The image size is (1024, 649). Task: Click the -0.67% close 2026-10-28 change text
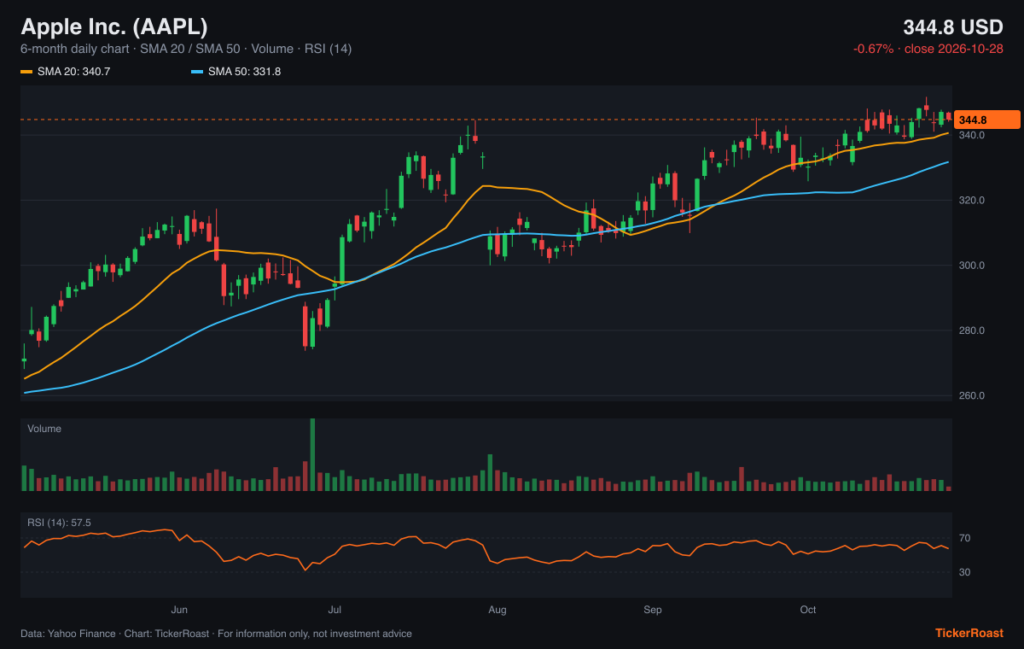click(x=928, y=49)
